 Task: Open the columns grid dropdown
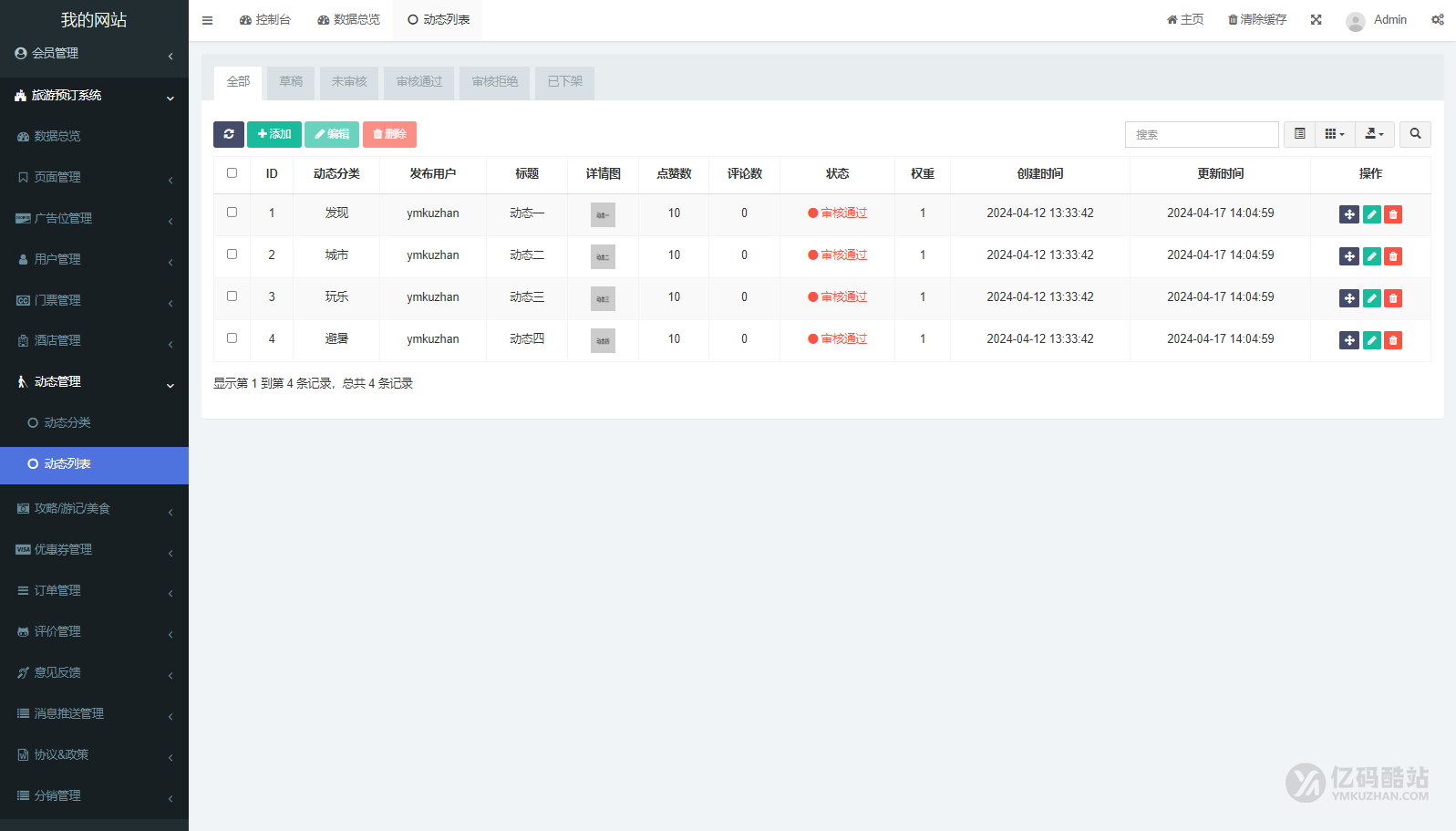(x=1334, y=134)
